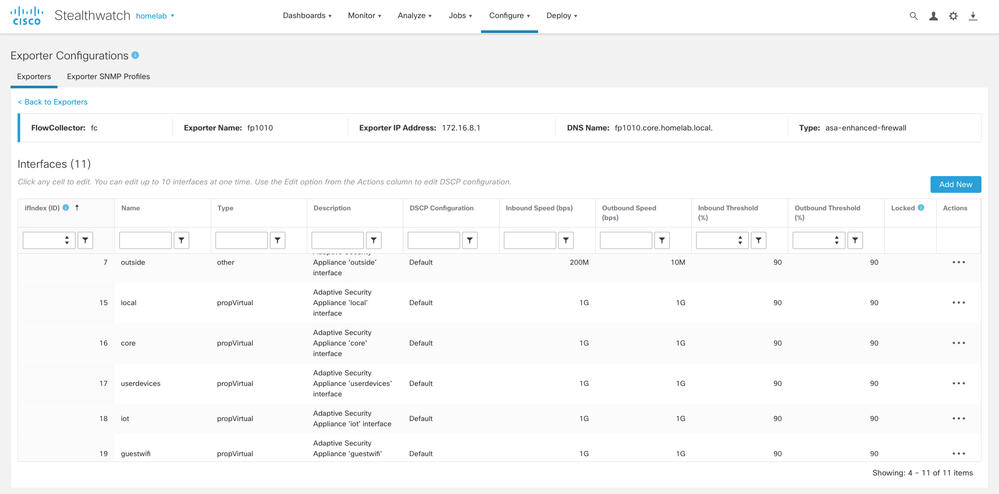
Task: Open actions menu for guestwifi interface
Action: [958, 453]
